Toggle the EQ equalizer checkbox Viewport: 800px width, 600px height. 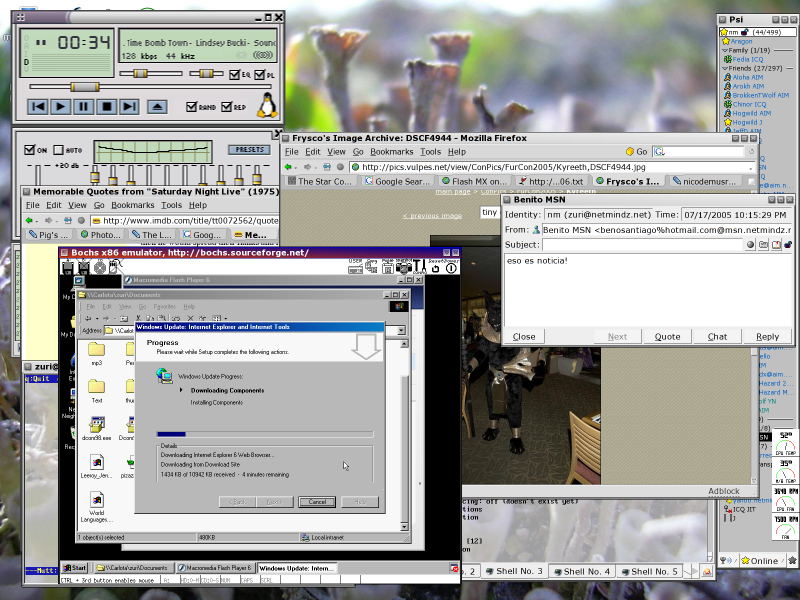coord(234,75)
